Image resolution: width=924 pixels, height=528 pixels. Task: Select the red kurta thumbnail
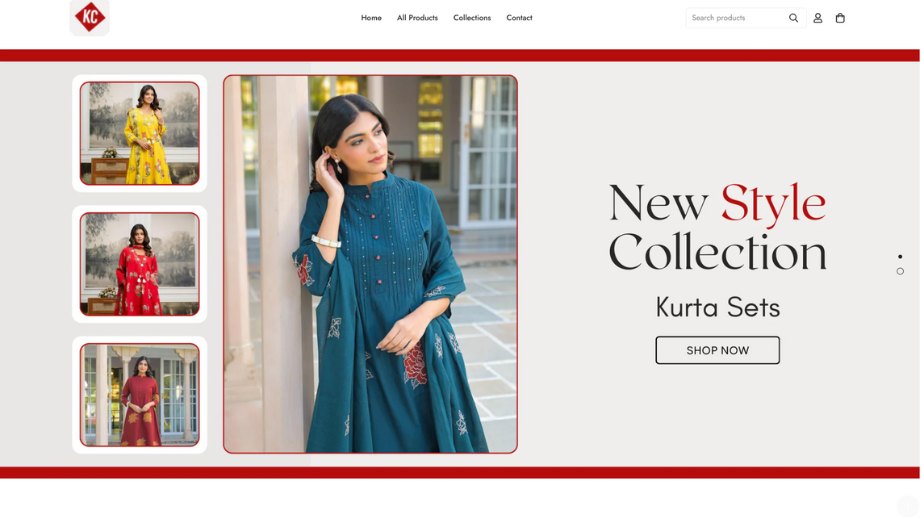pyautogui.click(x=140, y=264)
